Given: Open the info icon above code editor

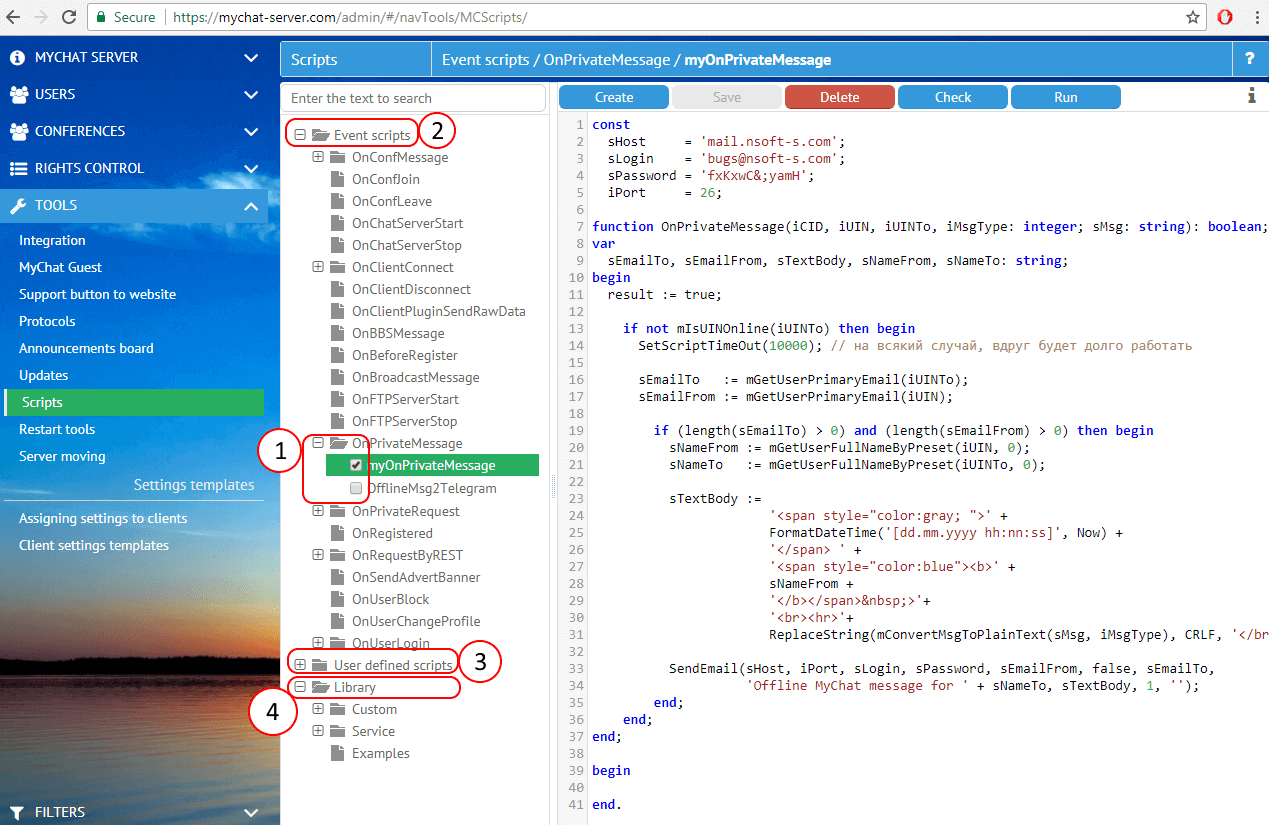Looking at the screenshot, I should pyautogui.click(x=1251, y=96).
